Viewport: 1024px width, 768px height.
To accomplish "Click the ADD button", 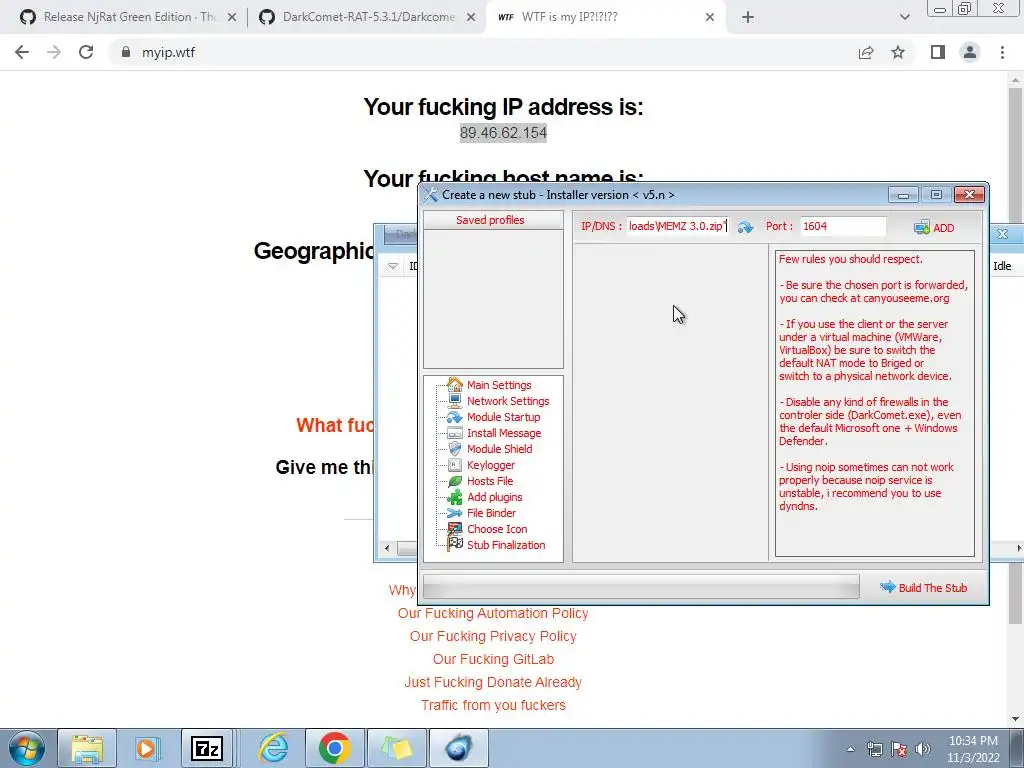I will [x=935, y=227].
